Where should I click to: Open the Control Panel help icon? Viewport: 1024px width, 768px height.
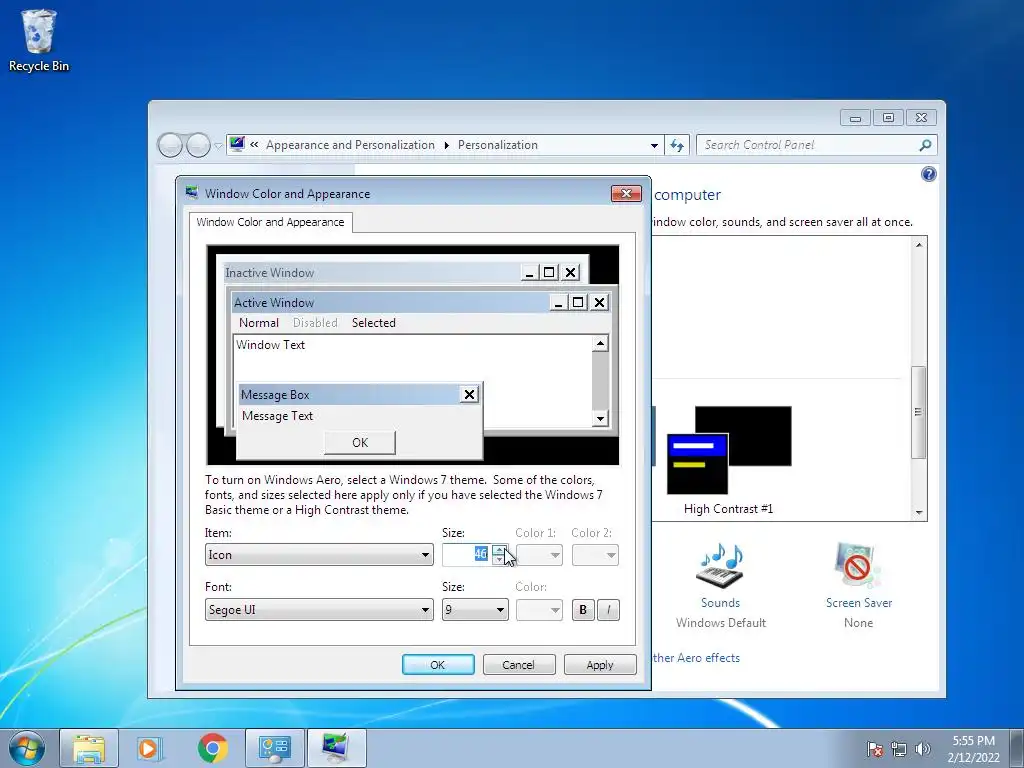929,174
